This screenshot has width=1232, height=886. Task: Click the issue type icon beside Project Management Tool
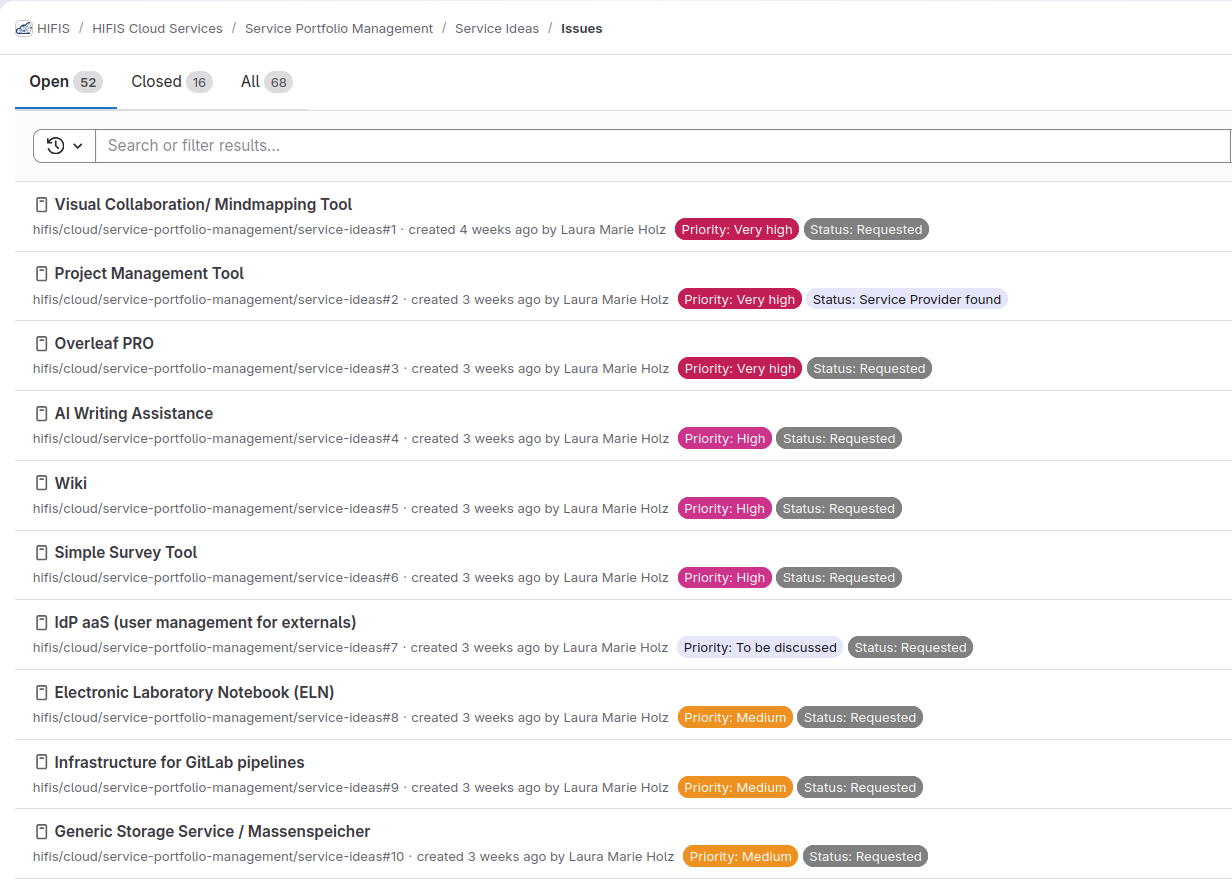41,273
